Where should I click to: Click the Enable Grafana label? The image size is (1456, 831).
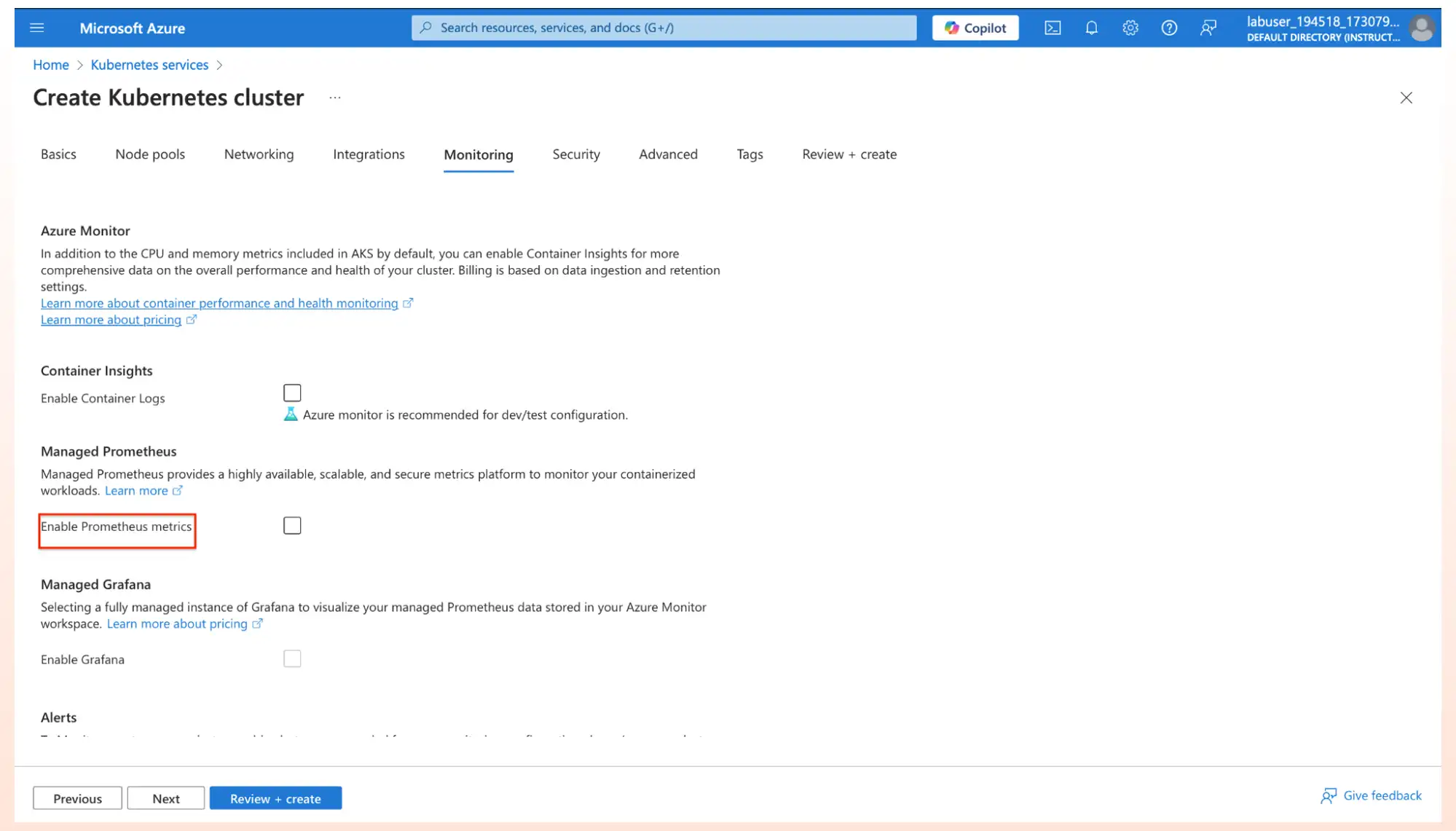pos(82,660)
